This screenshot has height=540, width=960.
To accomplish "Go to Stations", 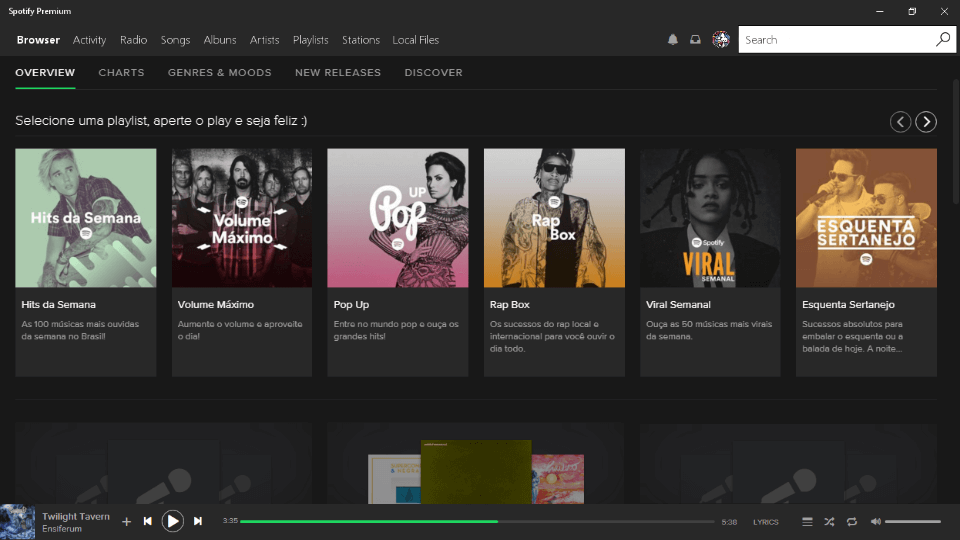I will click(361, 40).
